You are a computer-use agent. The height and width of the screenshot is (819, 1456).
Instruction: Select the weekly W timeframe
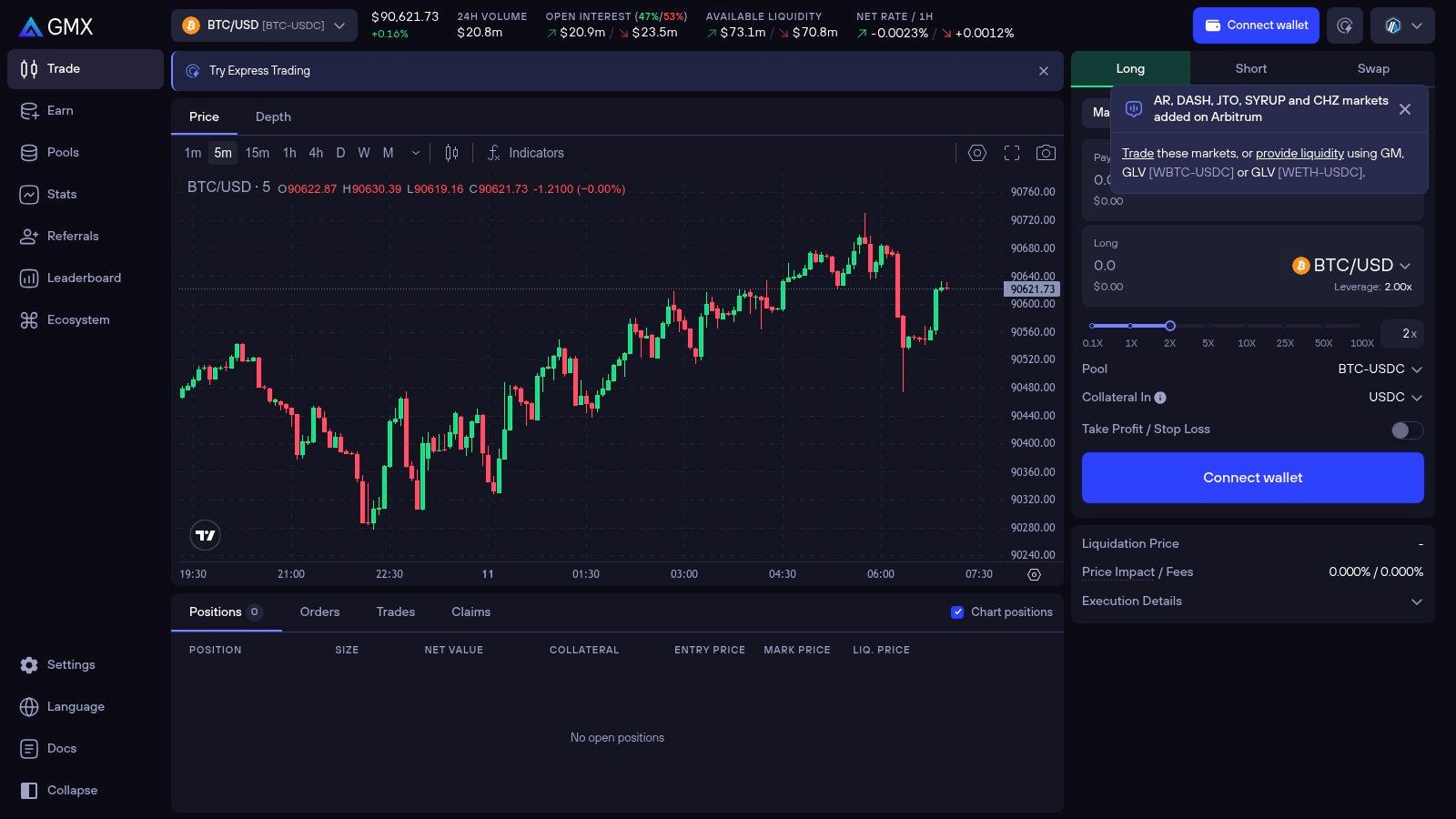coord(364,153)
